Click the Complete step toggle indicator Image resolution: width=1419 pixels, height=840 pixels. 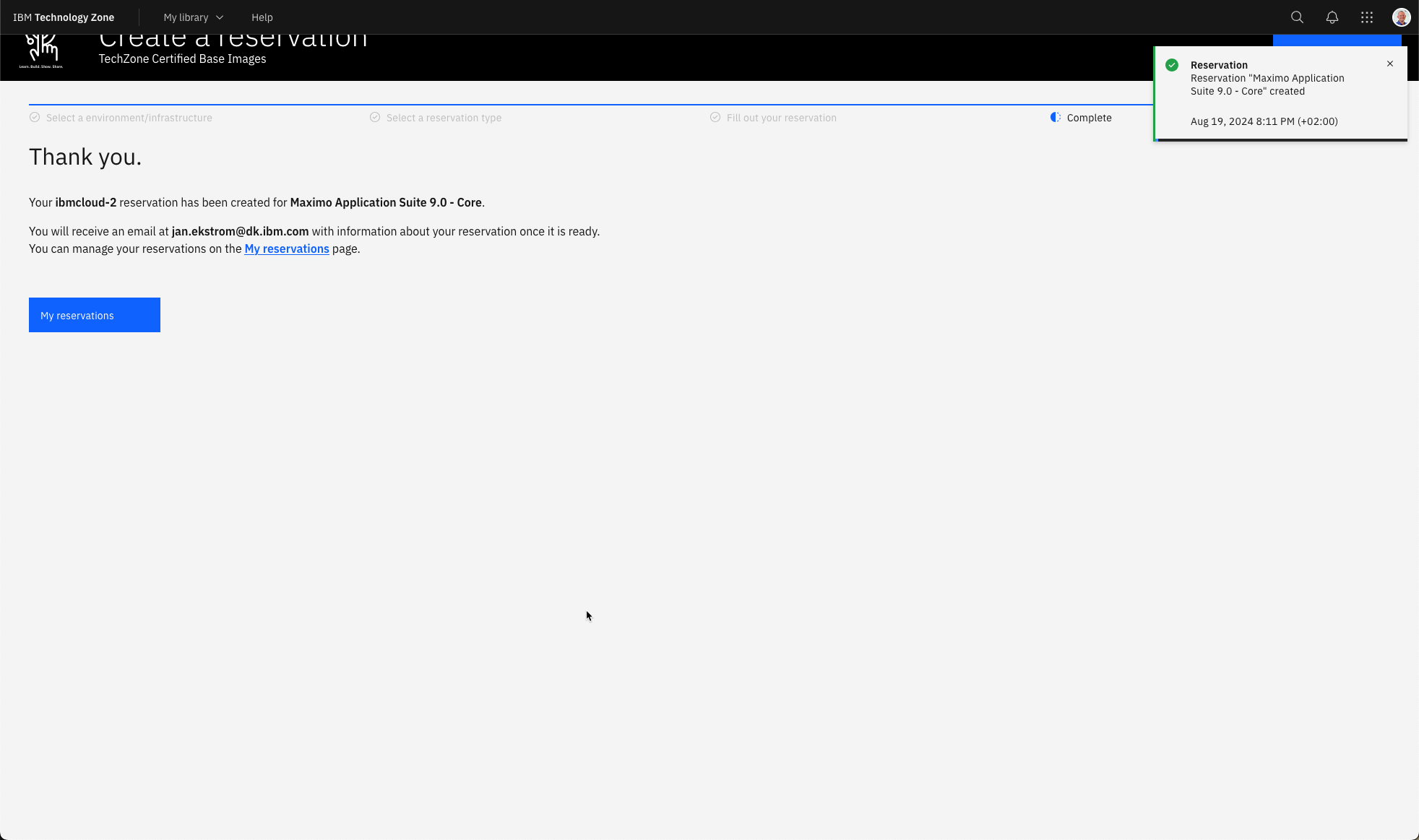pyautogui.click(x=1055, y=117)
